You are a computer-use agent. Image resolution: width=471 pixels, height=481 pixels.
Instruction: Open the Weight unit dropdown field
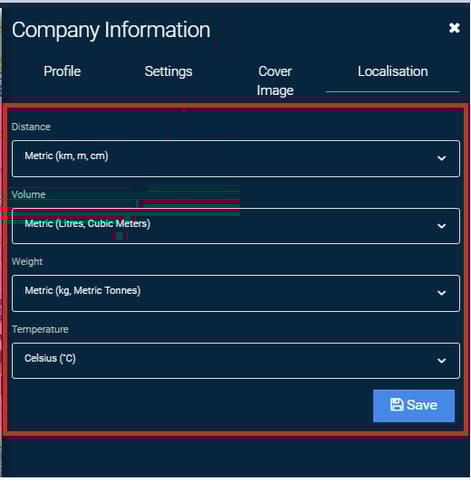coord(236,293)
